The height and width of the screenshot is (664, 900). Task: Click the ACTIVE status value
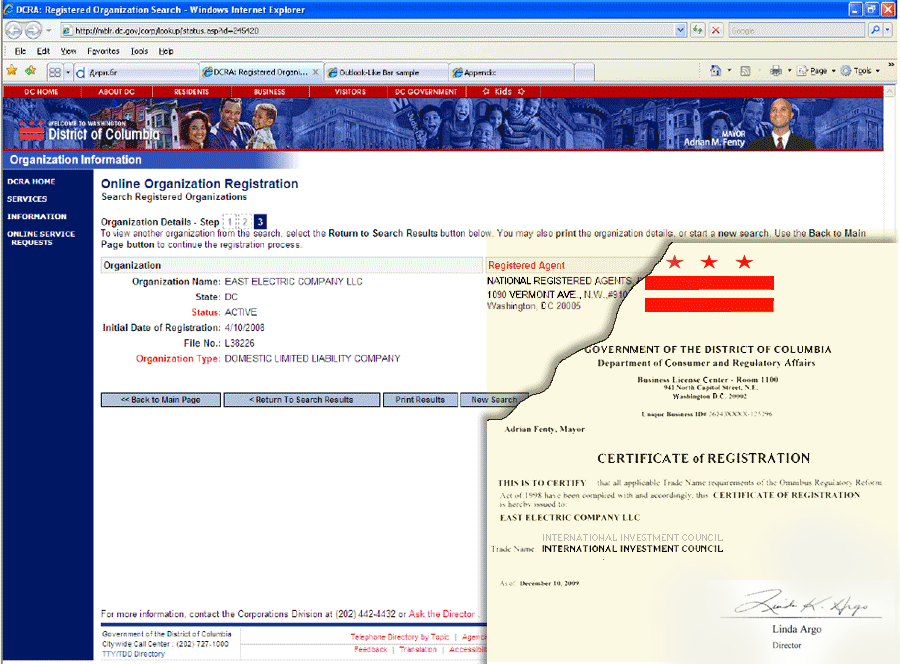[240, 312]
